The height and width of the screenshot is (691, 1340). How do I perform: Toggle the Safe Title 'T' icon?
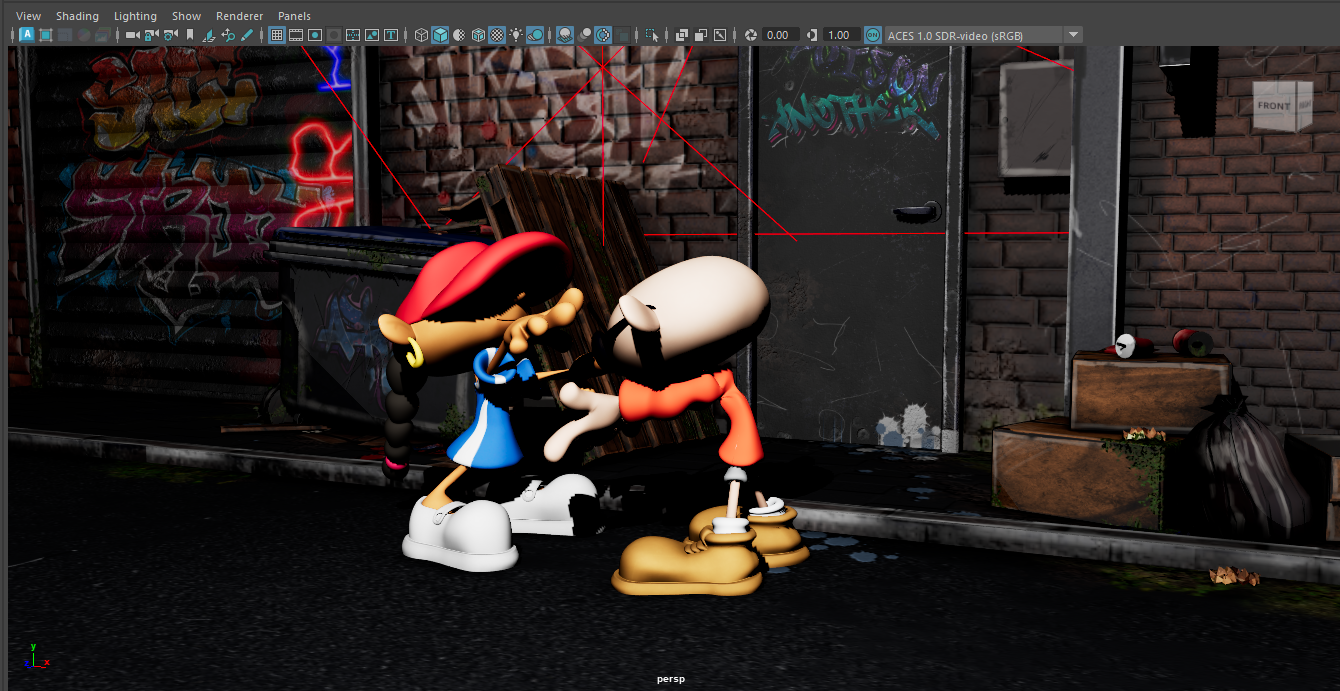[x=391, y=35]
